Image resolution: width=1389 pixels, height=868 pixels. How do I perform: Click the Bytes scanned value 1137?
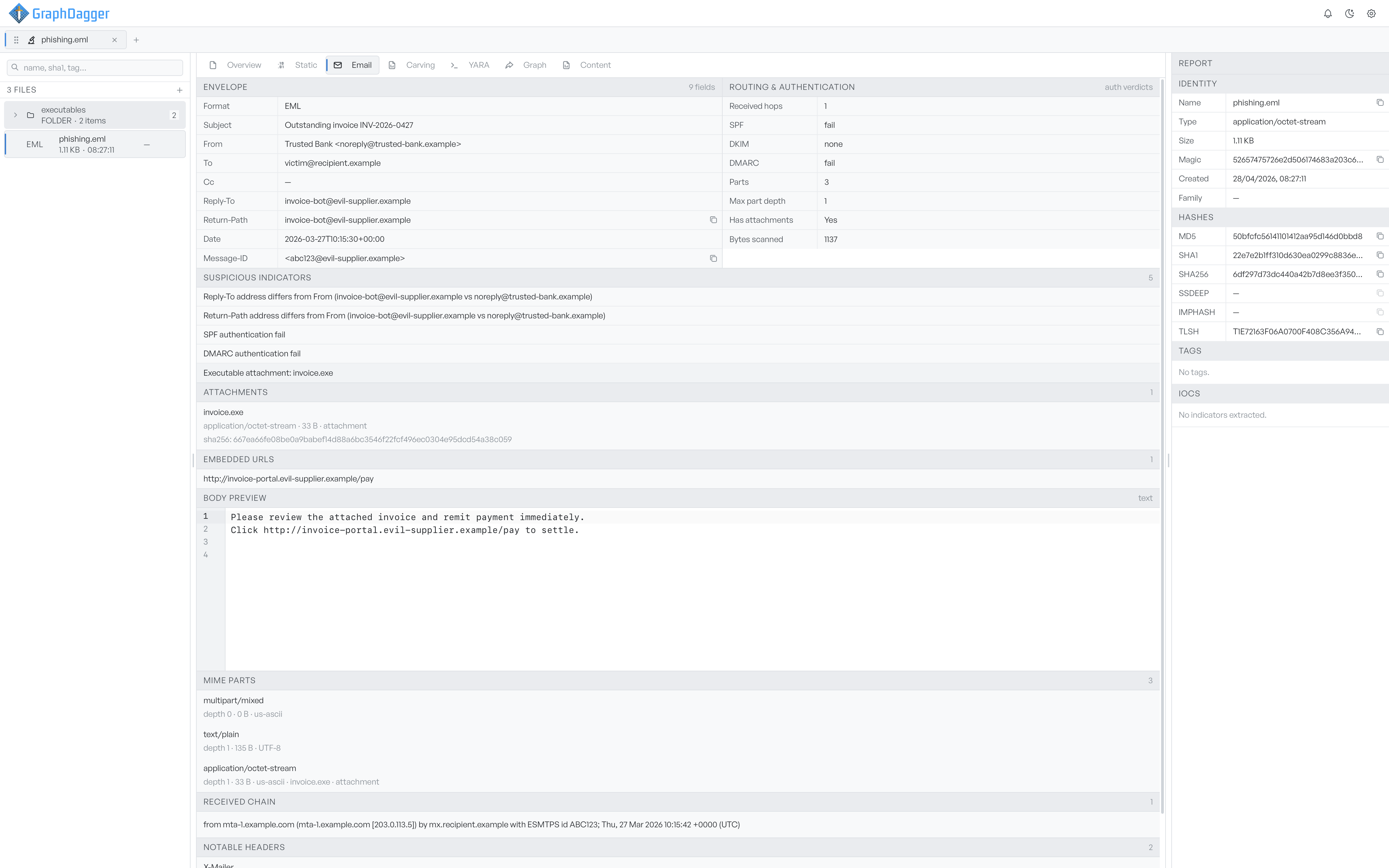click(830, 239)
